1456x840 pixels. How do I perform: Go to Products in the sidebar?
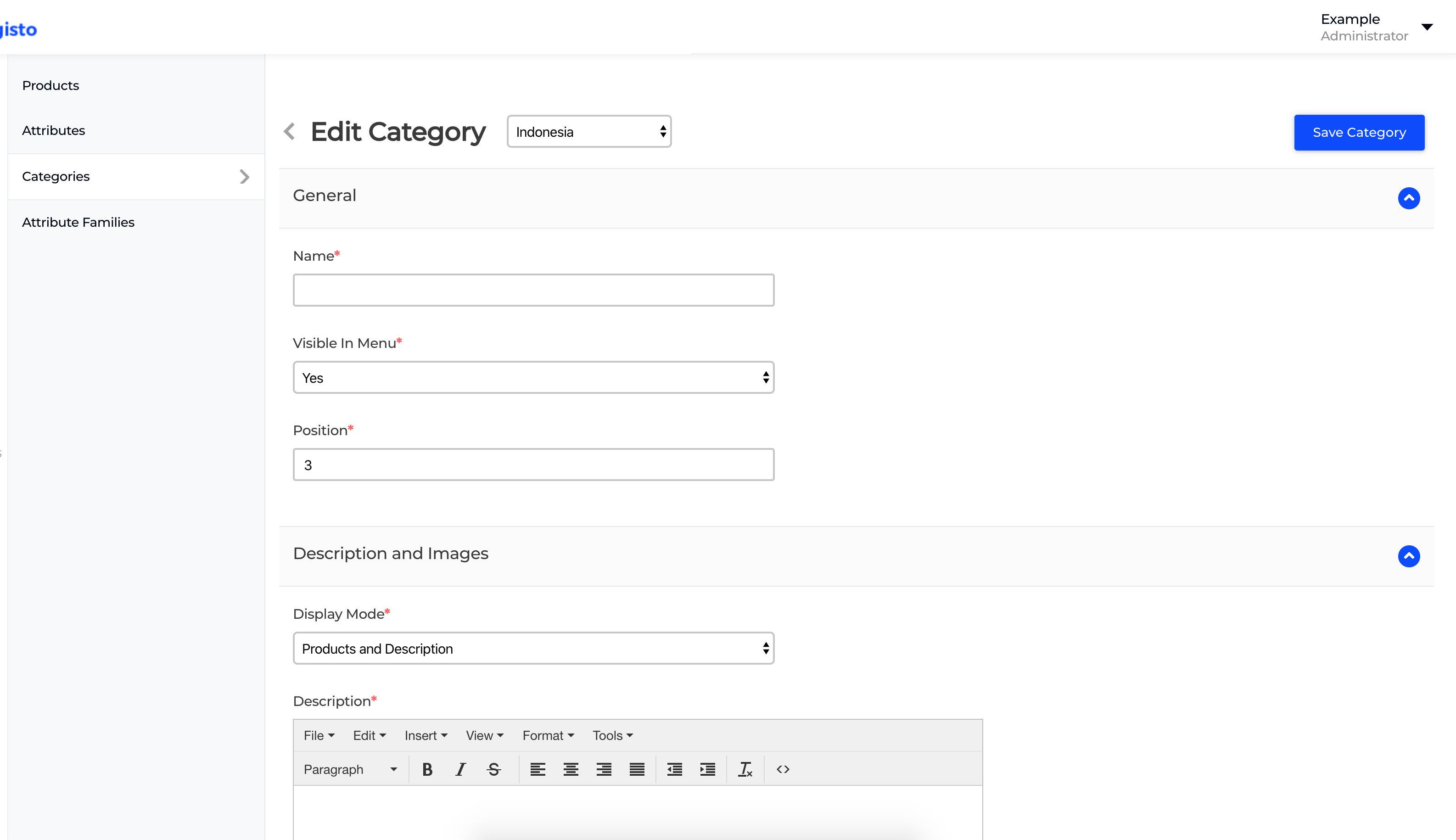point(51,85)
